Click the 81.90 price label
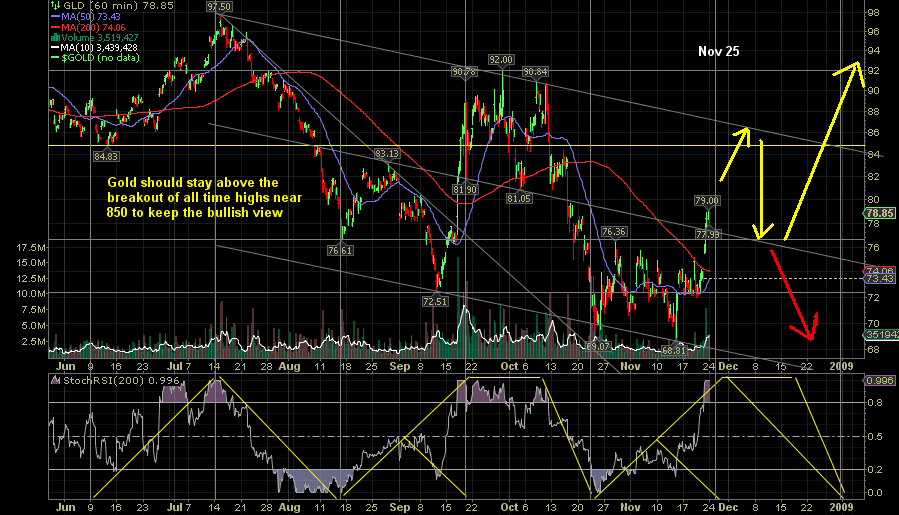Screen dimensions: 899x515 pyautogui.click(x=465, y=189)
